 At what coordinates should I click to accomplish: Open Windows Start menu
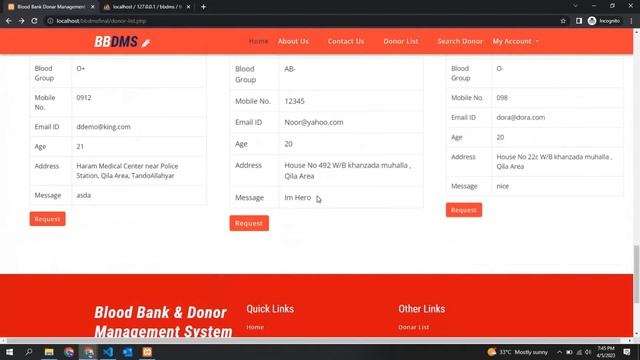pyautogui.click(x=9, y=352)
